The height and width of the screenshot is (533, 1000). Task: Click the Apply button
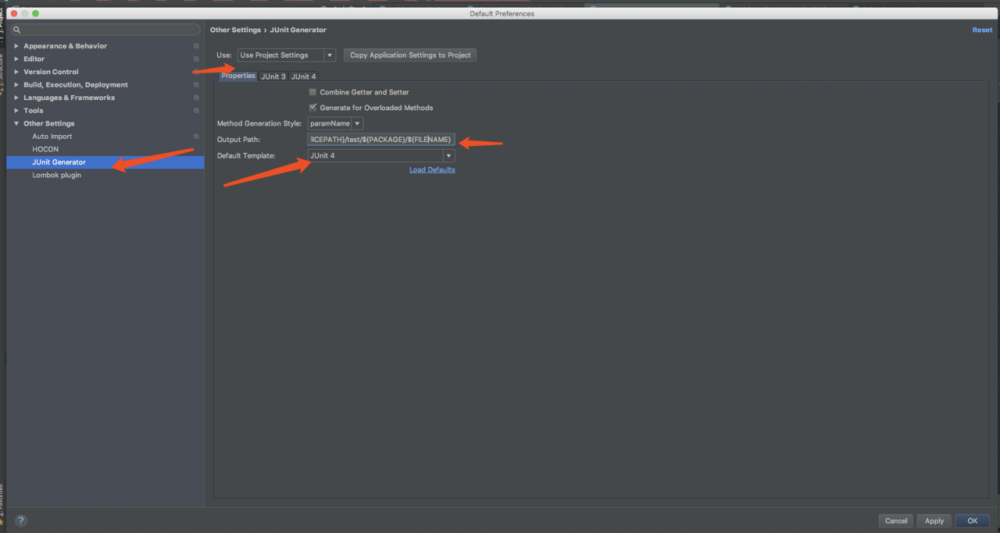pos(934,521)
